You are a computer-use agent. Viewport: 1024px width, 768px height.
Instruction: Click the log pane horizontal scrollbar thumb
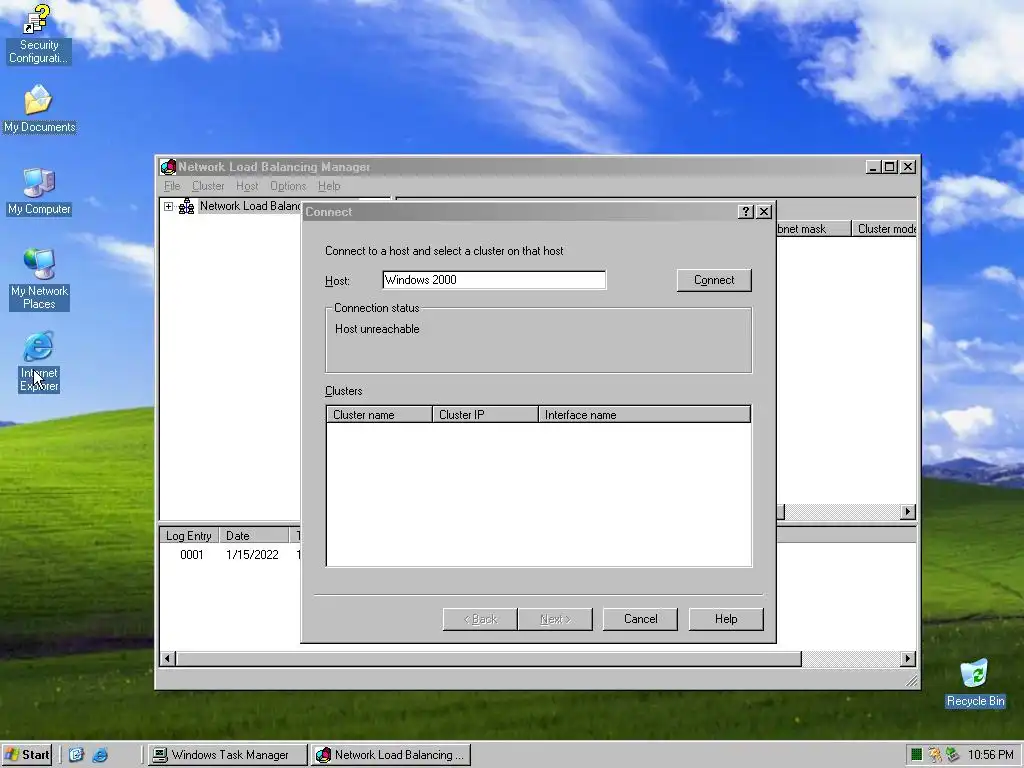coord(488,658)
